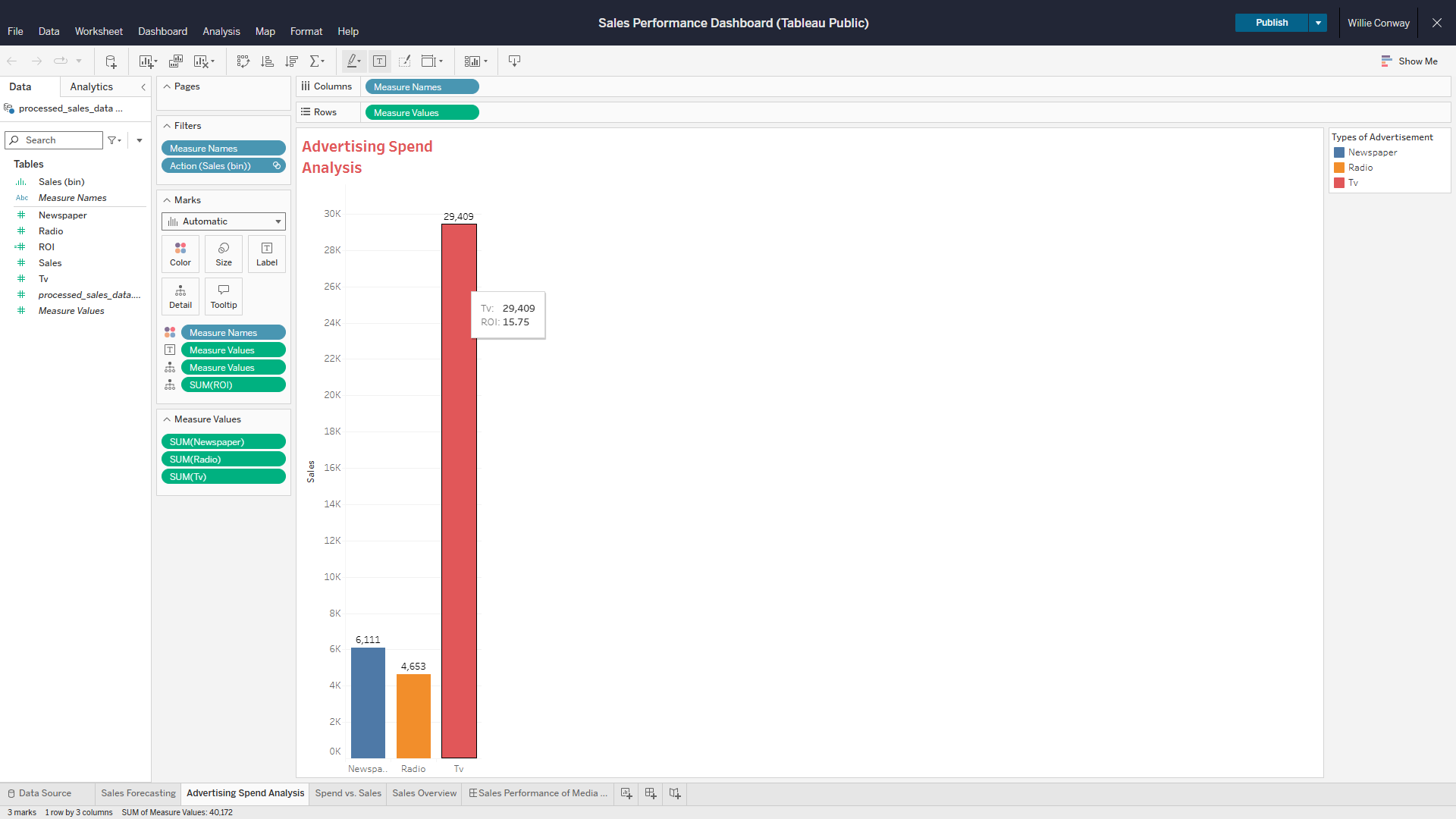The height and width of the screenshot is (819, 1456).
Task: Open the Automatic mark type dropdown
Action: click(x=224, y=221)
